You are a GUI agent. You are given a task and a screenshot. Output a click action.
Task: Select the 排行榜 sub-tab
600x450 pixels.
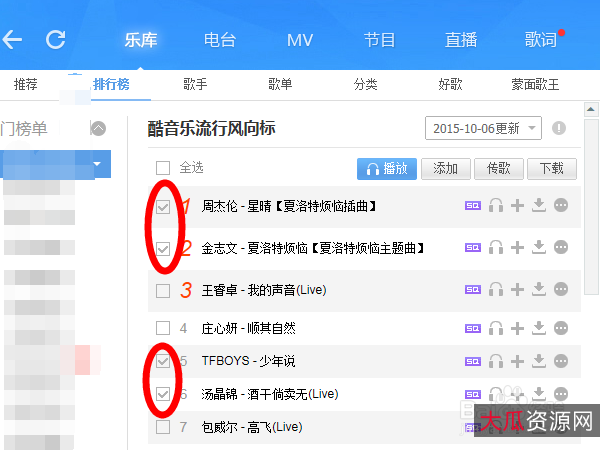(x=111, y=84)
